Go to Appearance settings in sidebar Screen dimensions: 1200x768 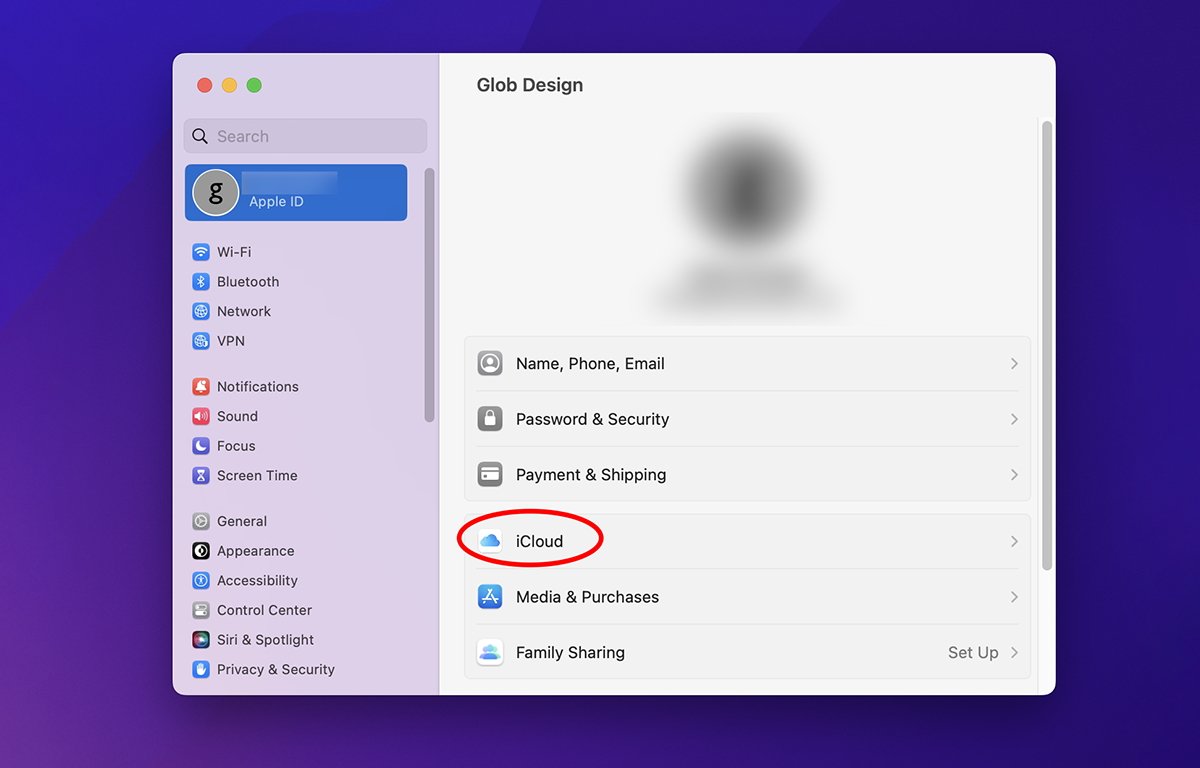[255, 551]
